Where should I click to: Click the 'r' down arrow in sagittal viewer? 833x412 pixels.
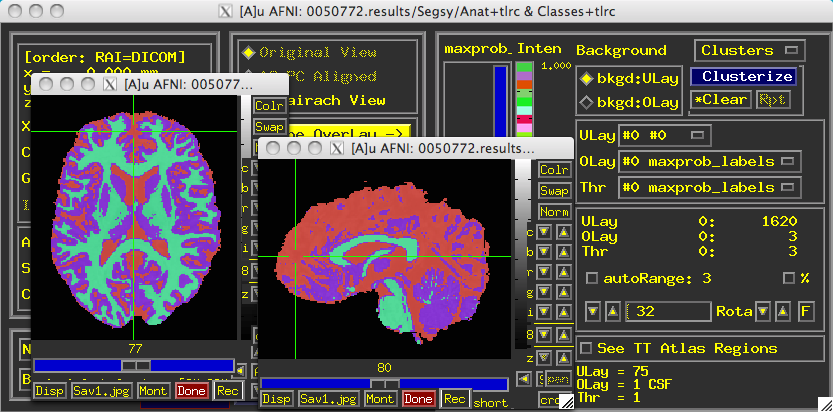pos(544,272)
